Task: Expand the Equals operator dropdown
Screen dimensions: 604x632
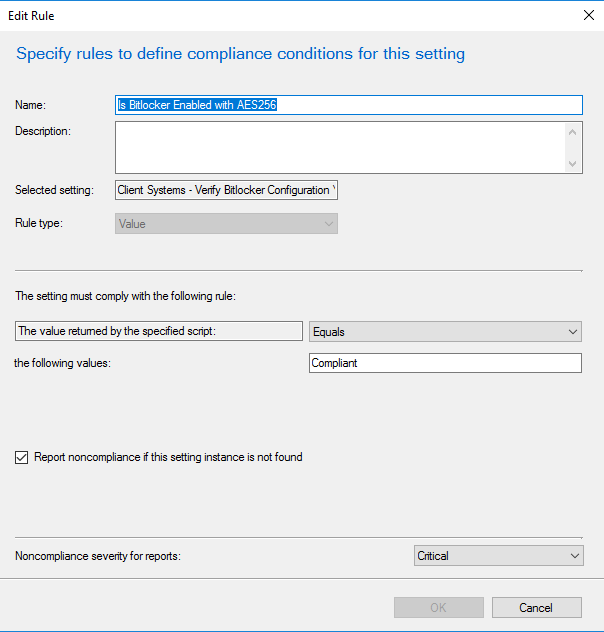Action: (x=445, y=332)
